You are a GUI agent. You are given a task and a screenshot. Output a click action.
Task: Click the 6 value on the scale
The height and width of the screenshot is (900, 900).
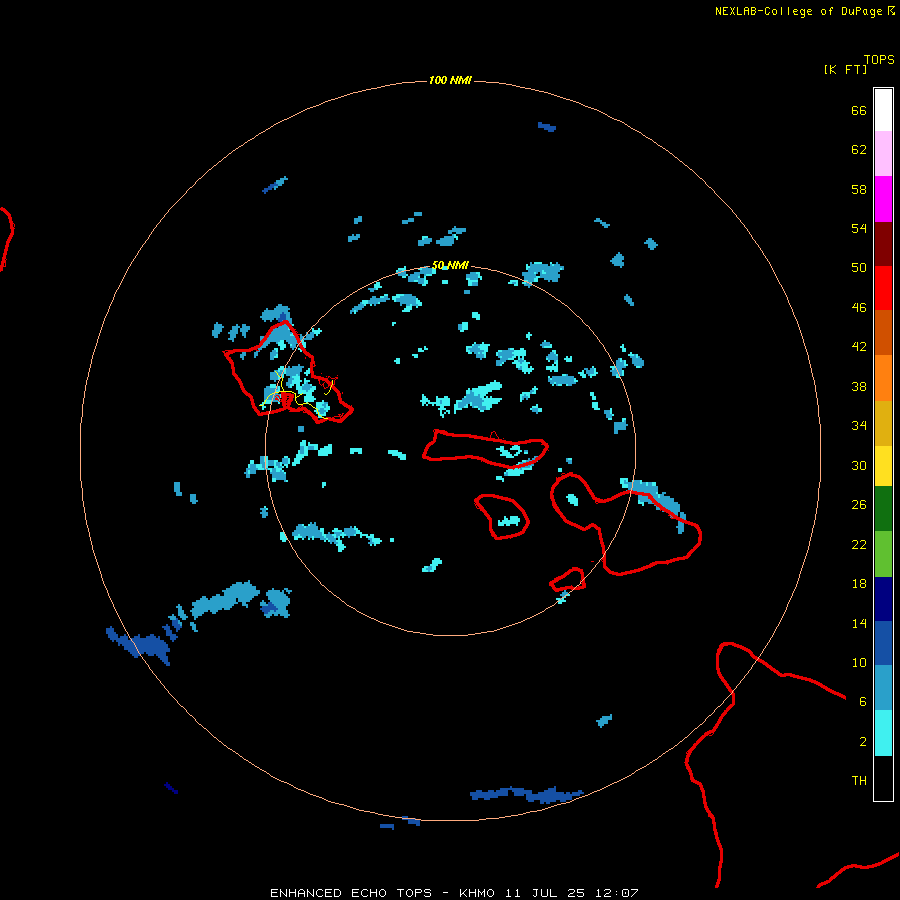click(x=863, y=702)
